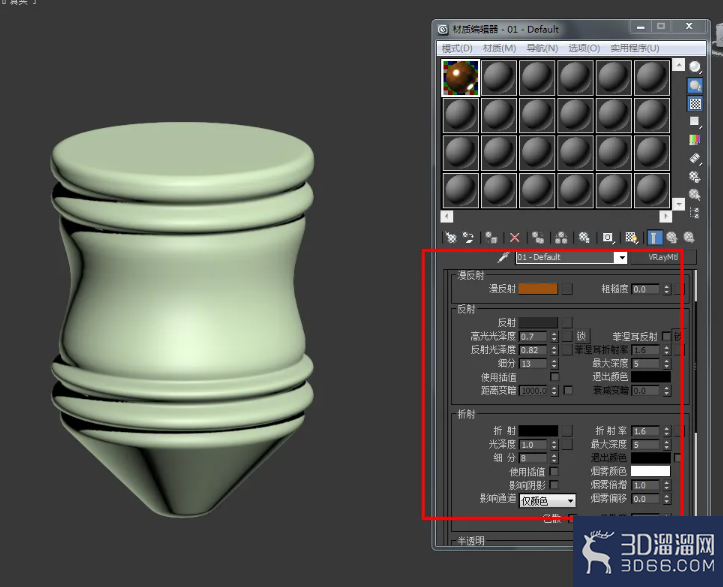Toggle the highlighted Show End Result icon
Image resolution: width=723 pixels, height=587 pixels.
(x=654, y=238)
